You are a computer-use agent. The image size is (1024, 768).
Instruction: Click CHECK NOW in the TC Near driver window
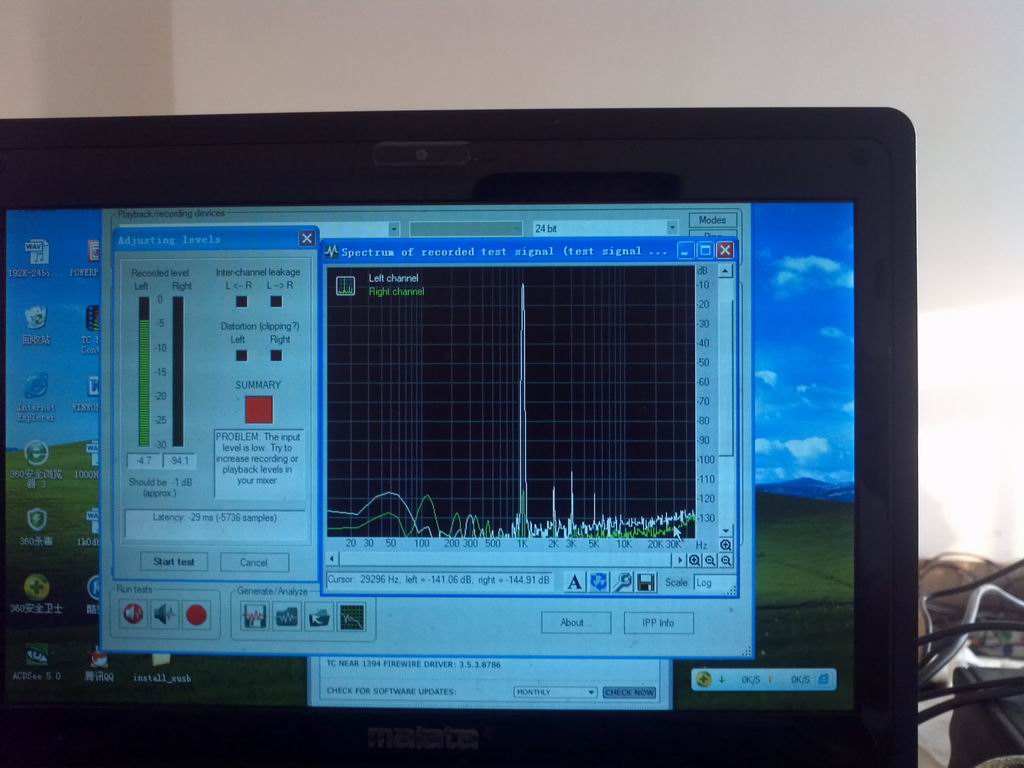(x=629, y=692)
